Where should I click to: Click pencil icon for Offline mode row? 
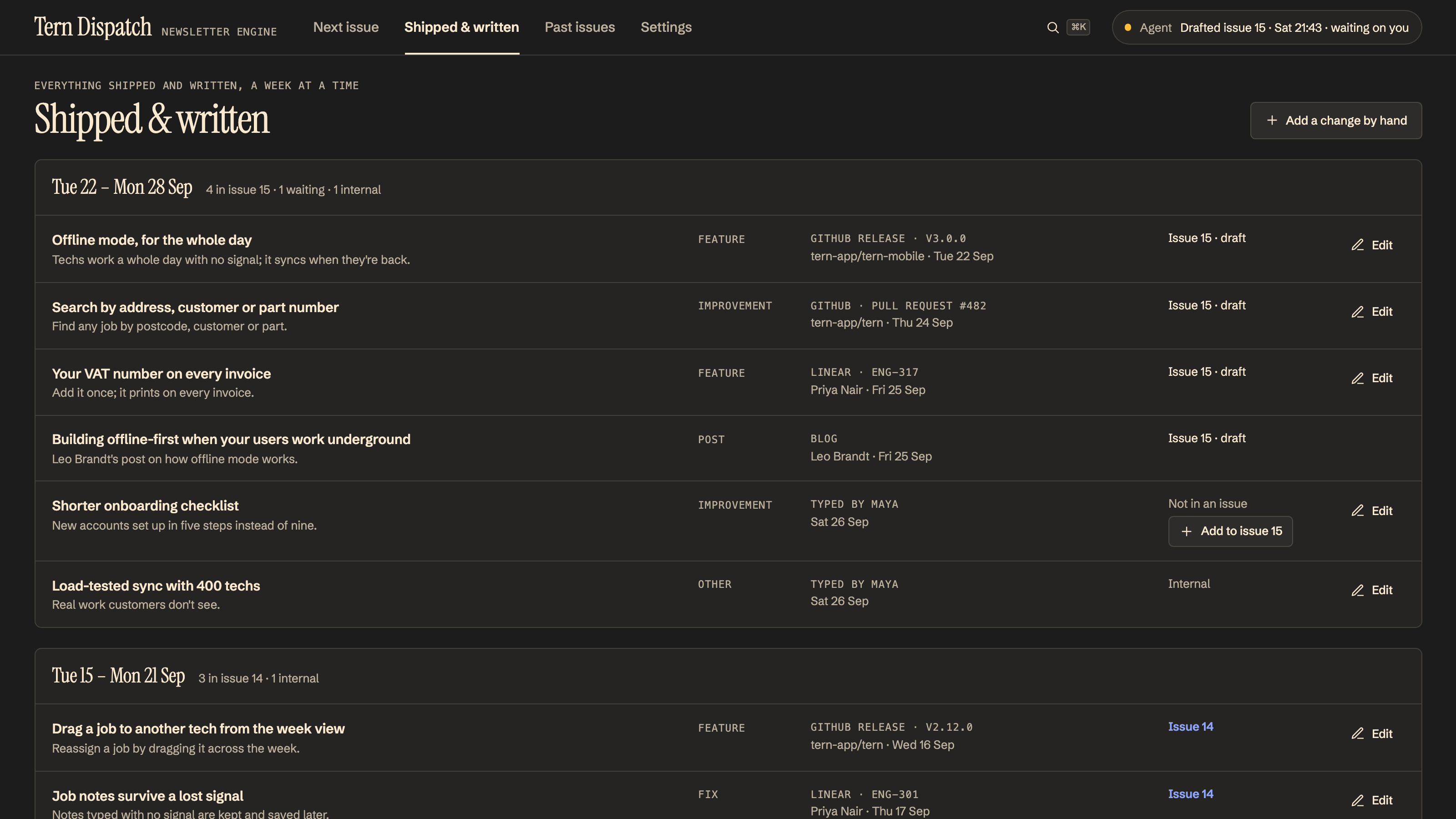(1358, 245)
